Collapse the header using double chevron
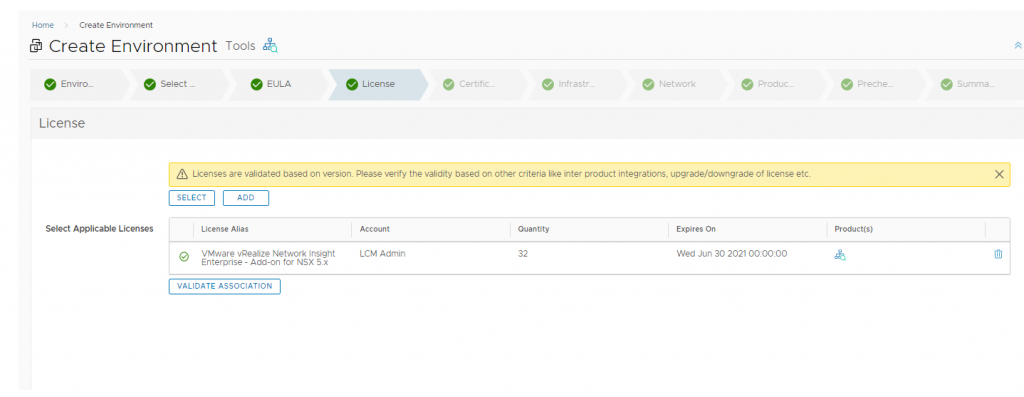Image resolution: width=1024 pixels, height=397 pixels. pyautogui.click(x=1017, y=46)
